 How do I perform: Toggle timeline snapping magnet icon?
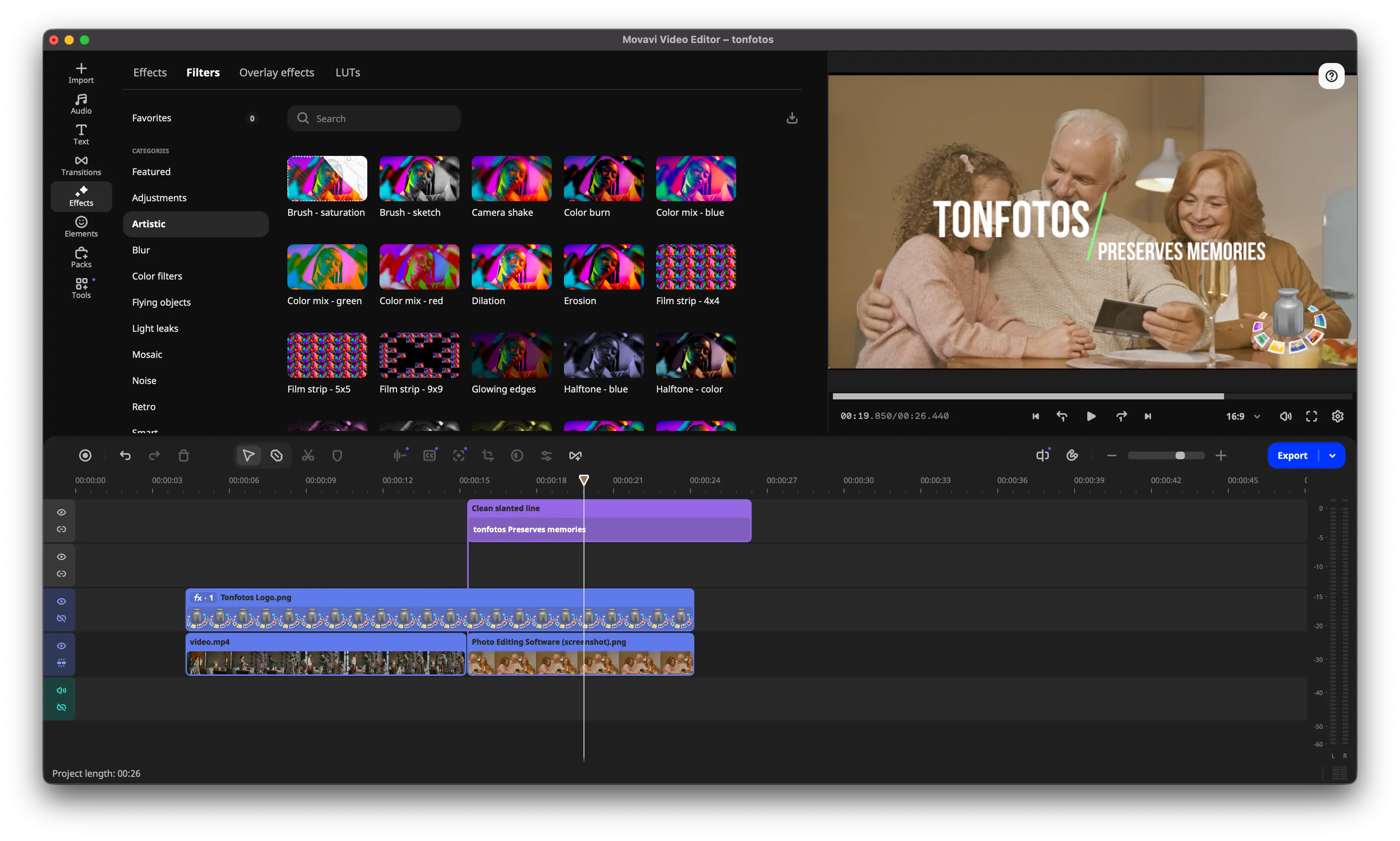pos(1072,455)
